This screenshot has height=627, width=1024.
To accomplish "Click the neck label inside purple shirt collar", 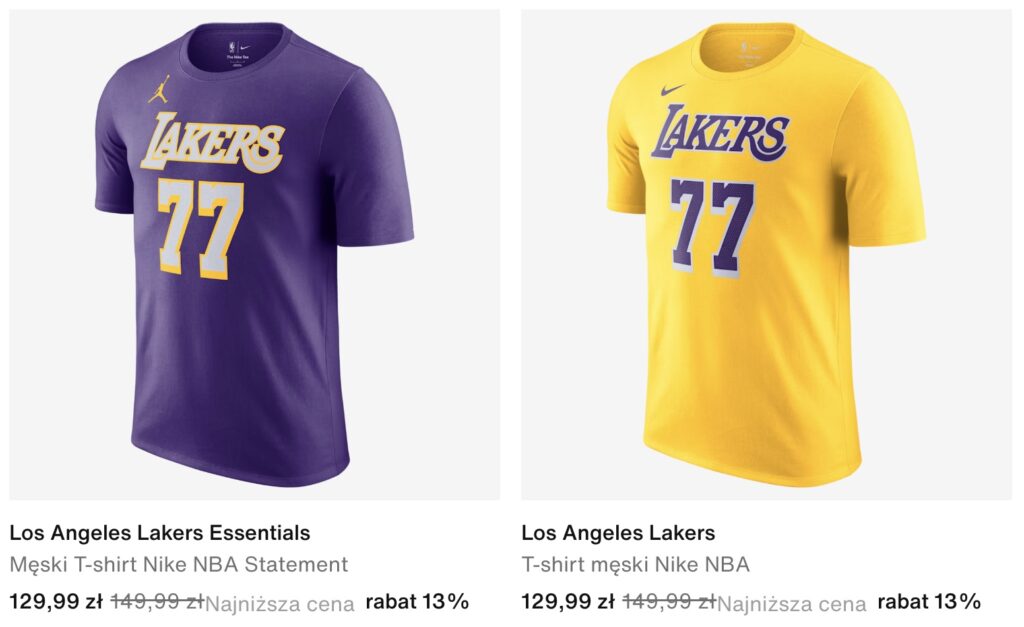I will pos(239,50).
